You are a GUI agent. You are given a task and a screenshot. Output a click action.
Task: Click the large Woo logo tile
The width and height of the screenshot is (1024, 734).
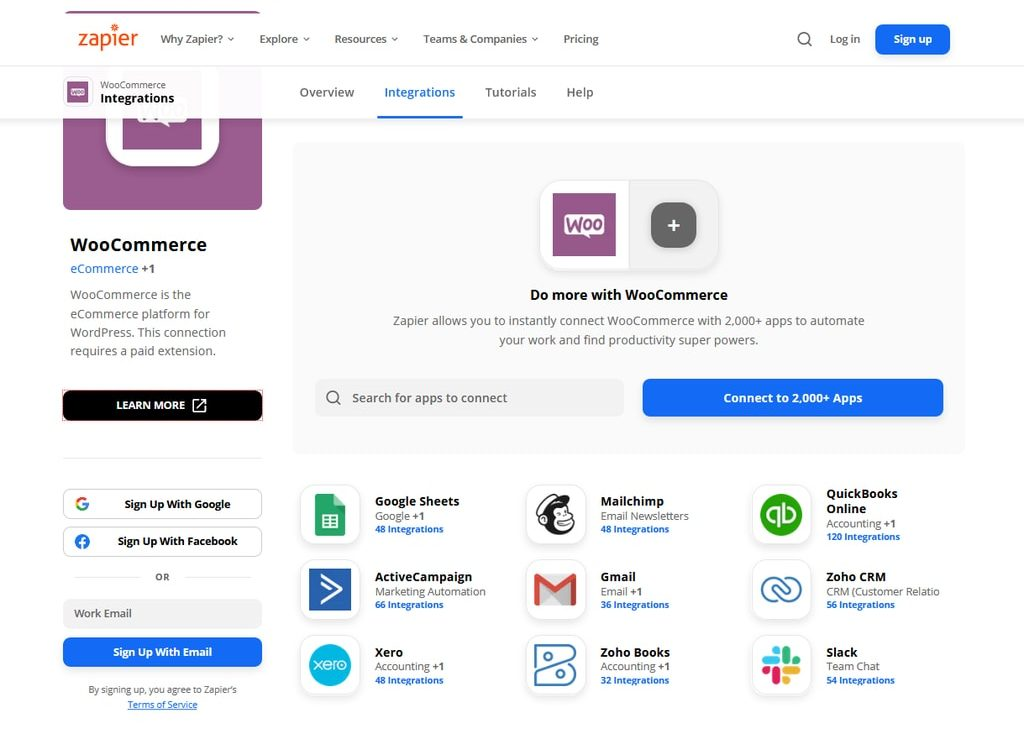pyautogui.click(x=584, y=225)
